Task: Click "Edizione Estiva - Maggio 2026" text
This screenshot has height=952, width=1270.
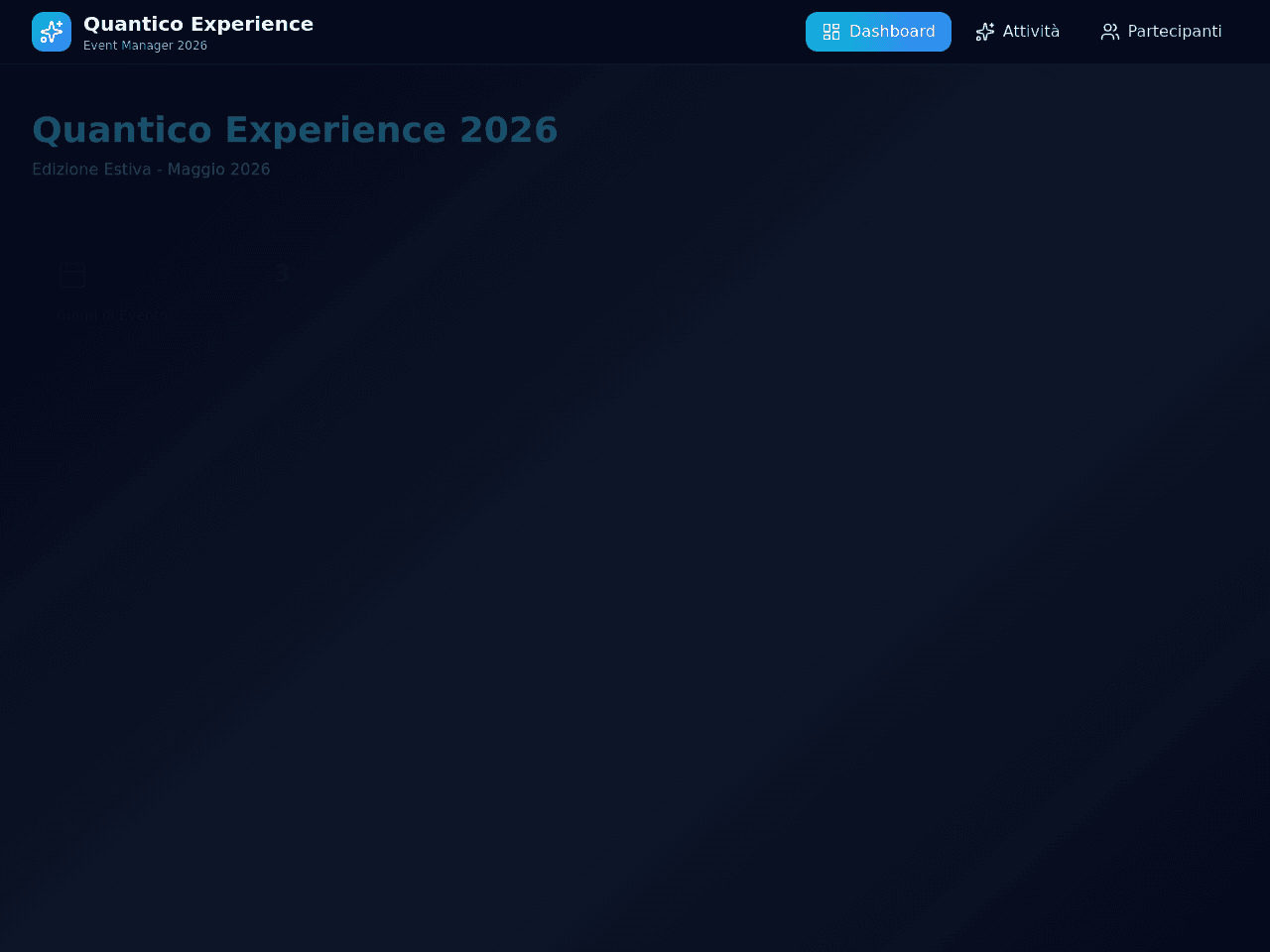Action: pos(151,170)
